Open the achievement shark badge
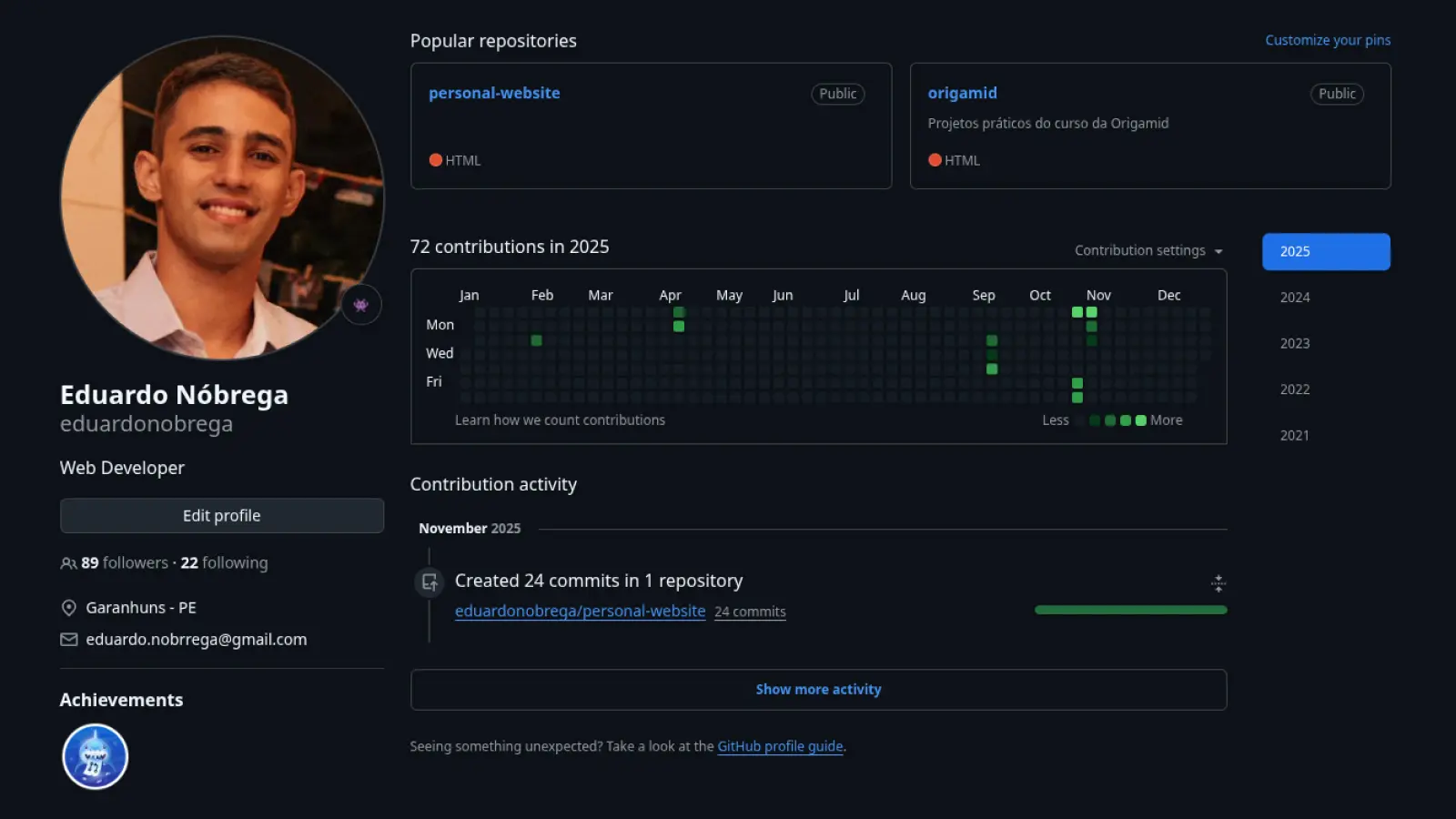The image size is (1456, 819). (95, 756)
